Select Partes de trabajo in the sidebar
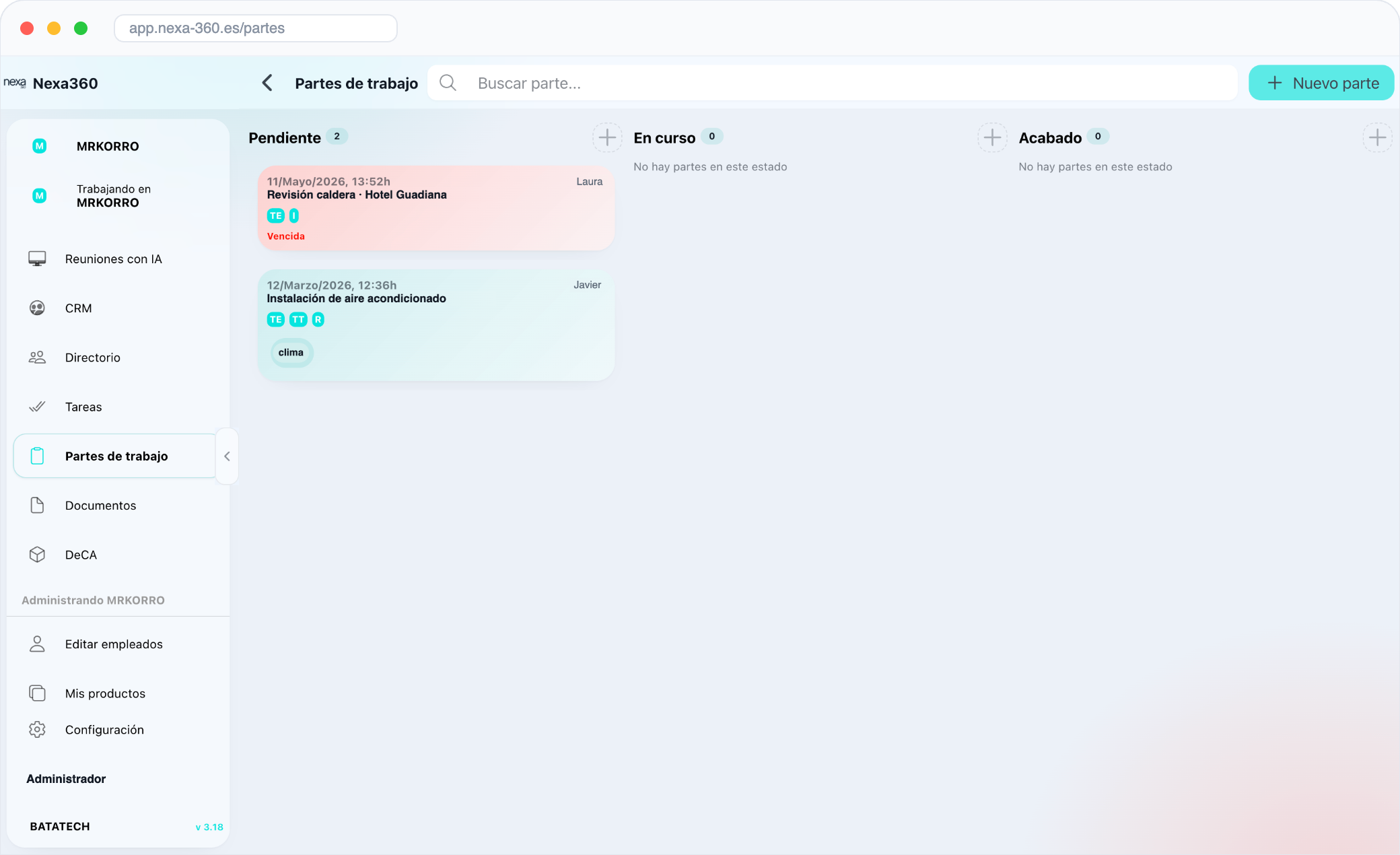 [115, 456]
